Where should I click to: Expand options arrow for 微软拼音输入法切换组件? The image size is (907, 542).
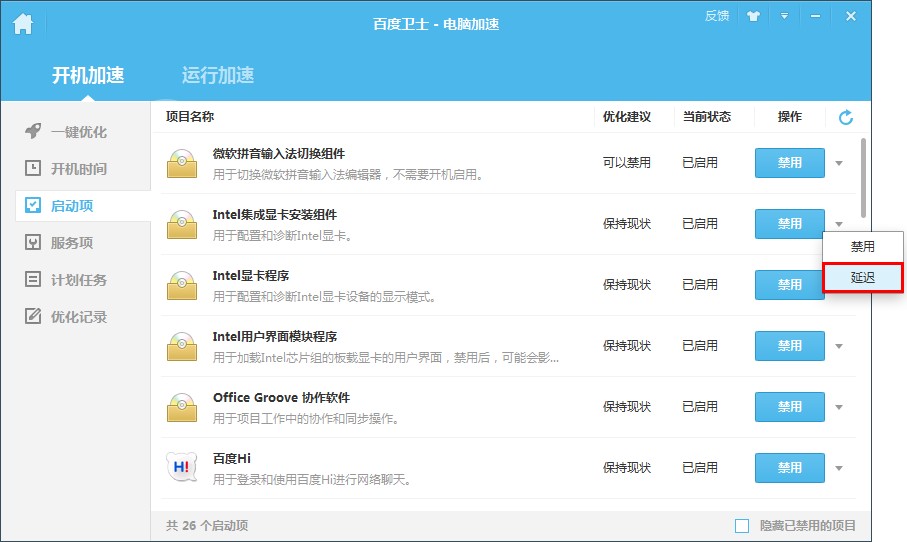[x=839, y=163]
